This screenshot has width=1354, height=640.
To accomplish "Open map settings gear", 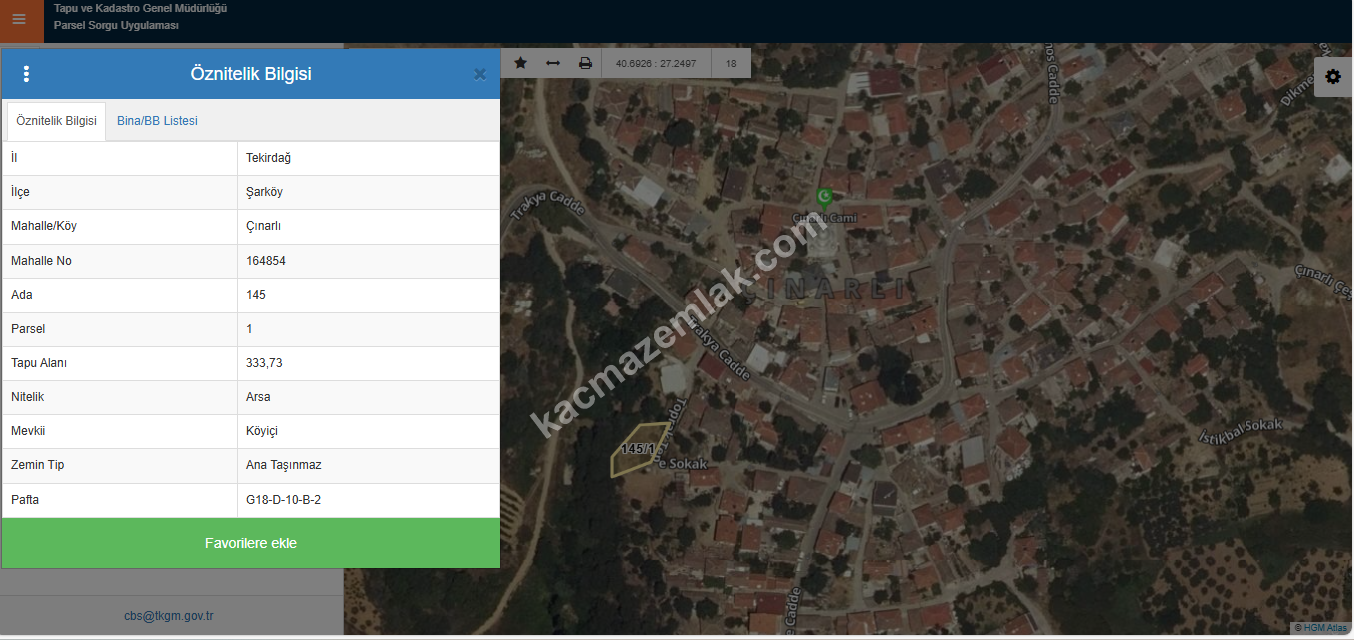I will click(1332, 77).
